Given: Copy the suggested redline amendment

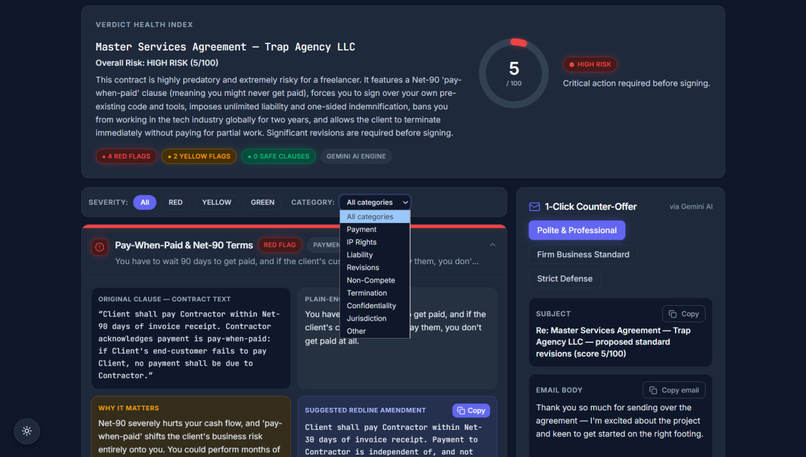Looking at the screenshot, I should (x=471, y=410).
